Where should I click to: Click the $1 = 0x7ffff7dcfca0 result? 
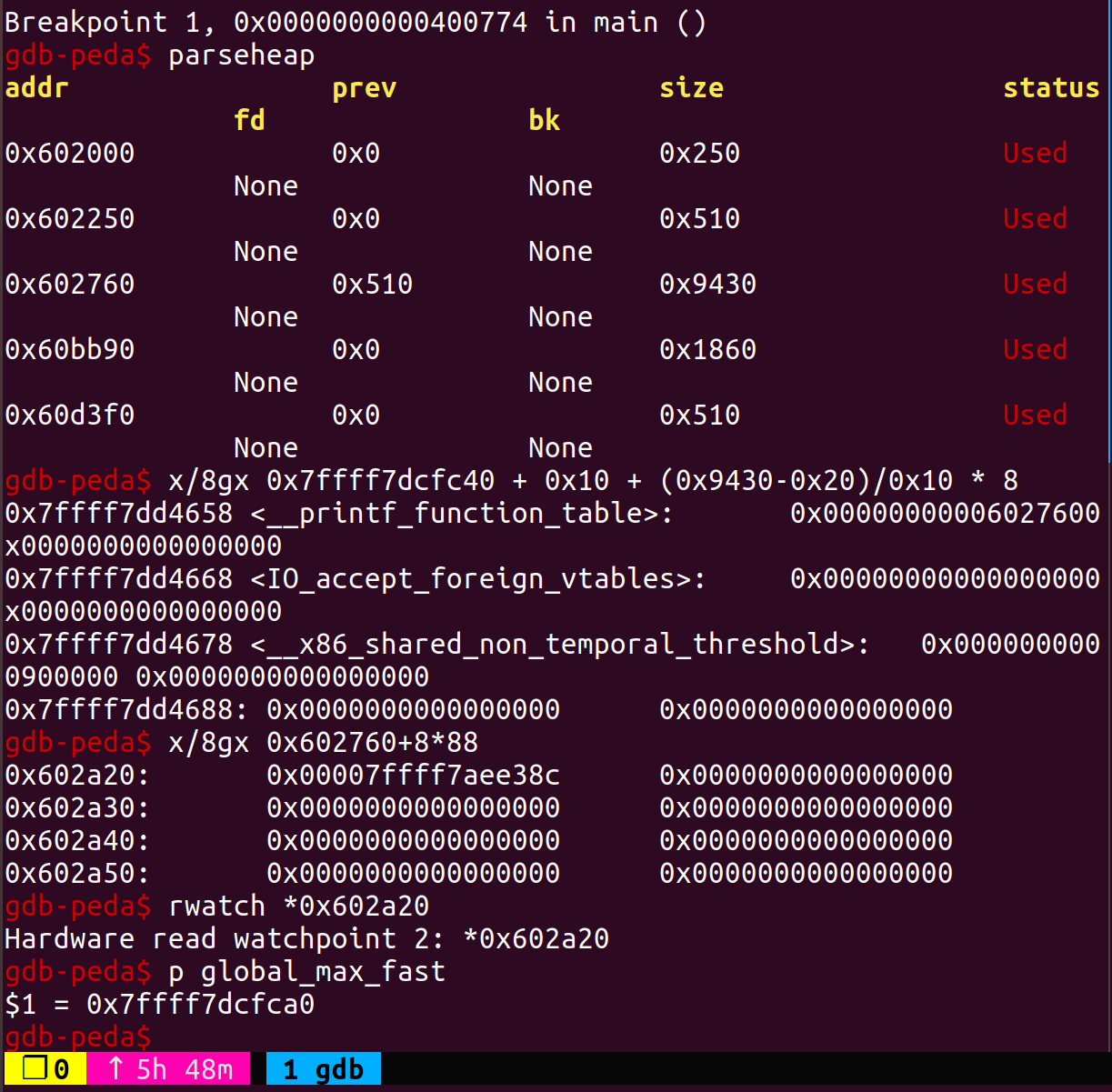[x=159, y=1004]
